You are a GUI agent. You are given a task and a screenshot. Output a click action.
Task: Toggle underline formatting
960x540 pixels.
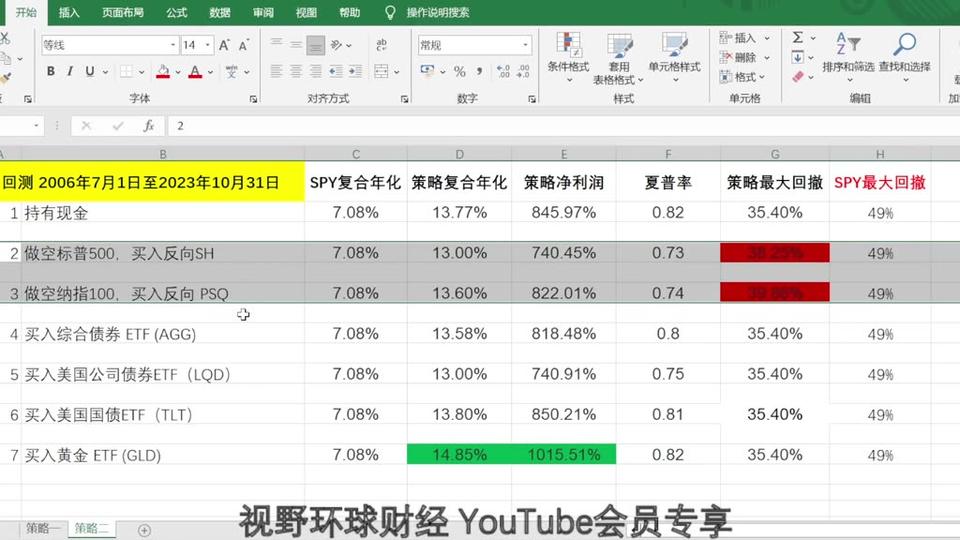89,72
